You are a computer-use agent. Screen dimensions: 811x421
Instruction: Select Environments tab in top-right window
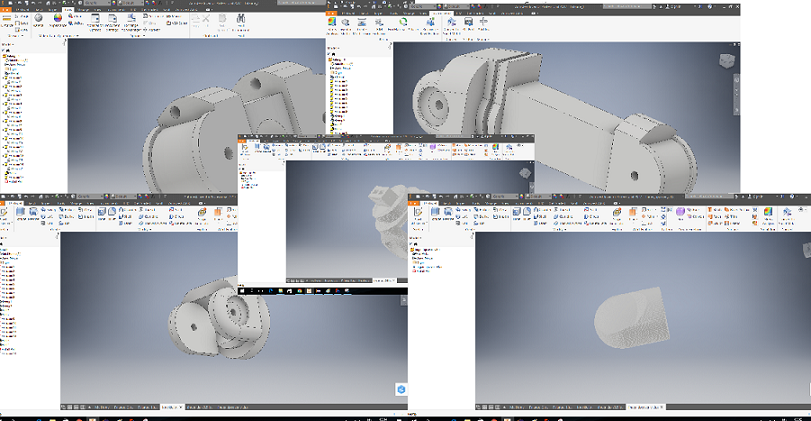(x=441, y=13)
